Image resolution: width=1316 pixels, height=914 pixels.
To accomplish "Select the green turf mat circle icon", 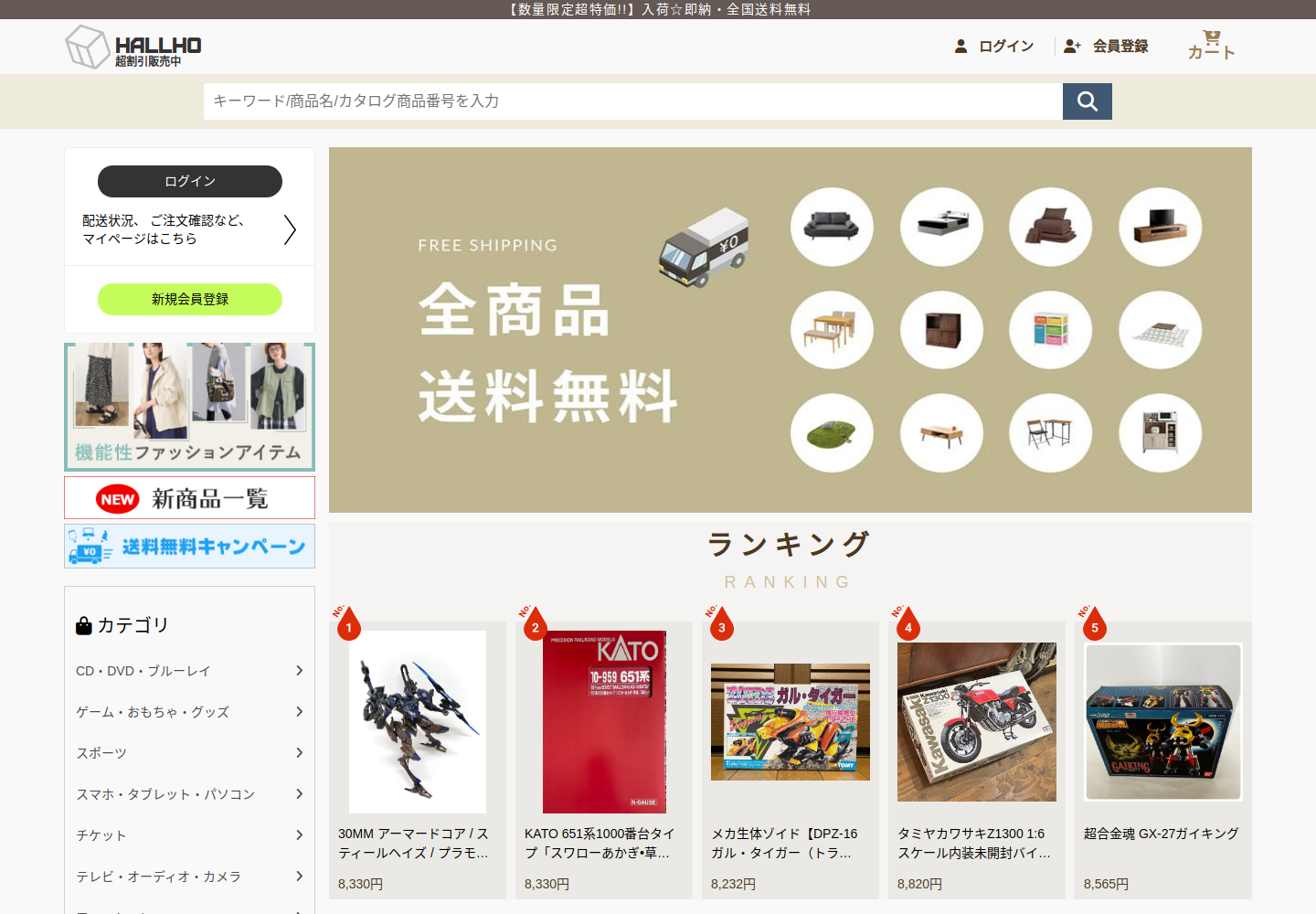I will (x=832, y=433).
